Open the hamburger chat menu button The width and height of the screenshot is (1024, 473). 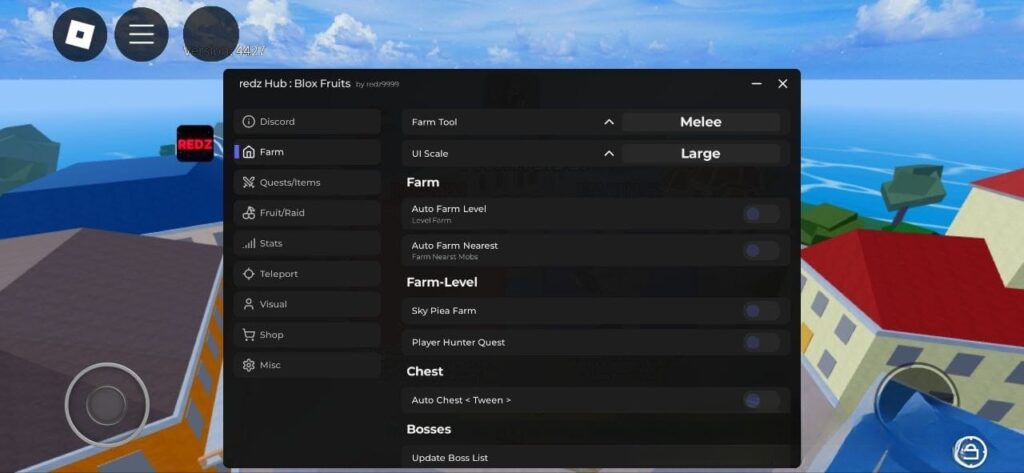point(141,34)
